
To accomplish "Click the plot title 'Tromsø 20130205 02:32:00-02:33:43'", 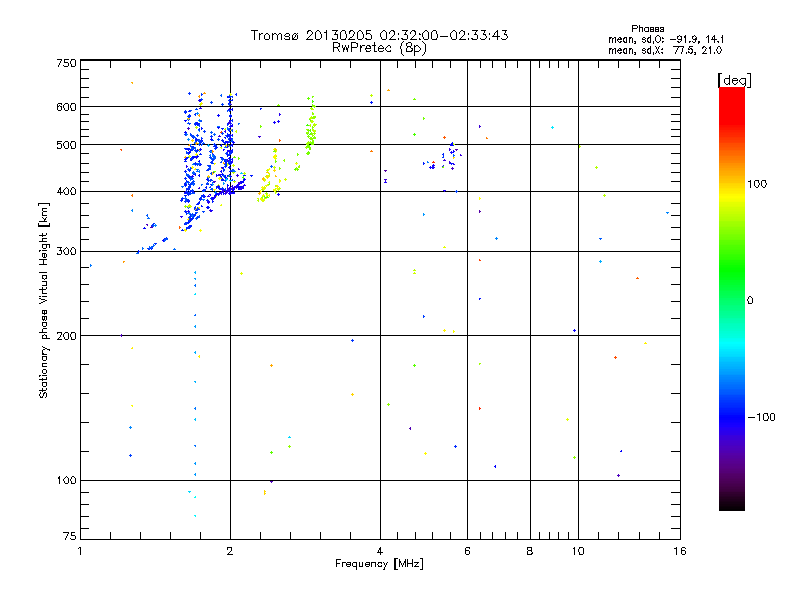I will point(379,35).
